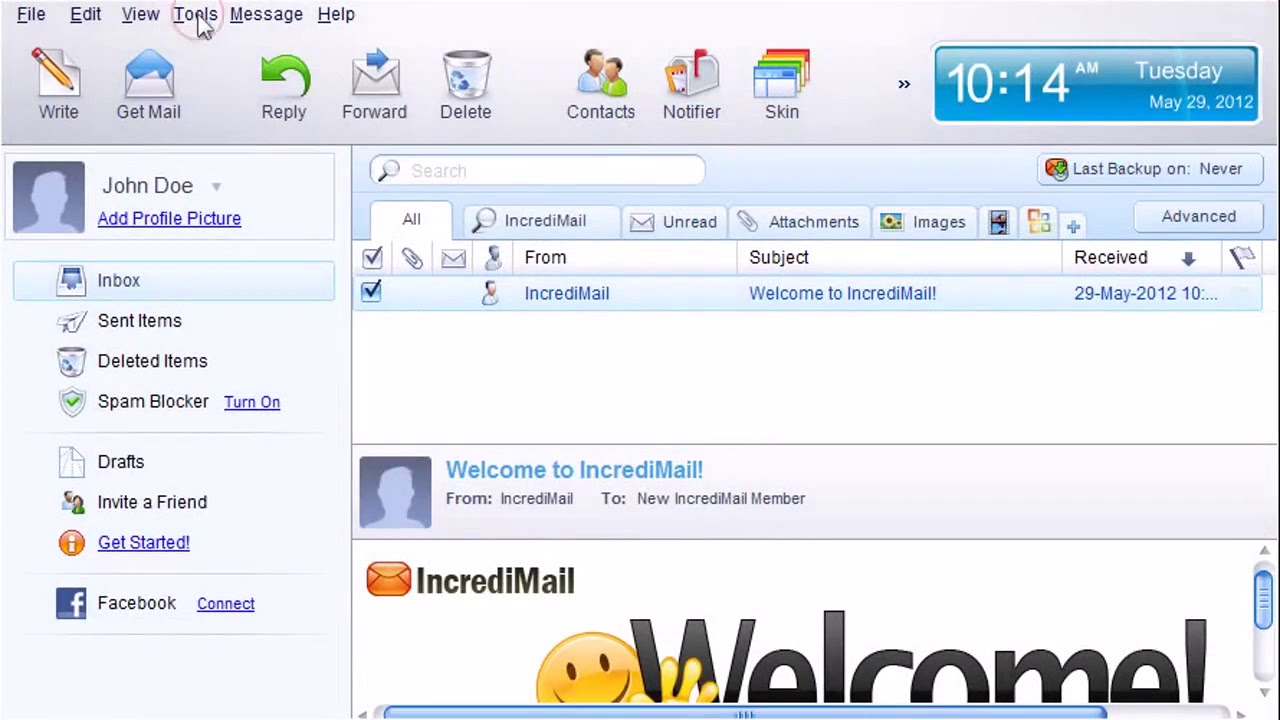Open the Tools menu
This screenshot has height=720, width=1280.
195,14
